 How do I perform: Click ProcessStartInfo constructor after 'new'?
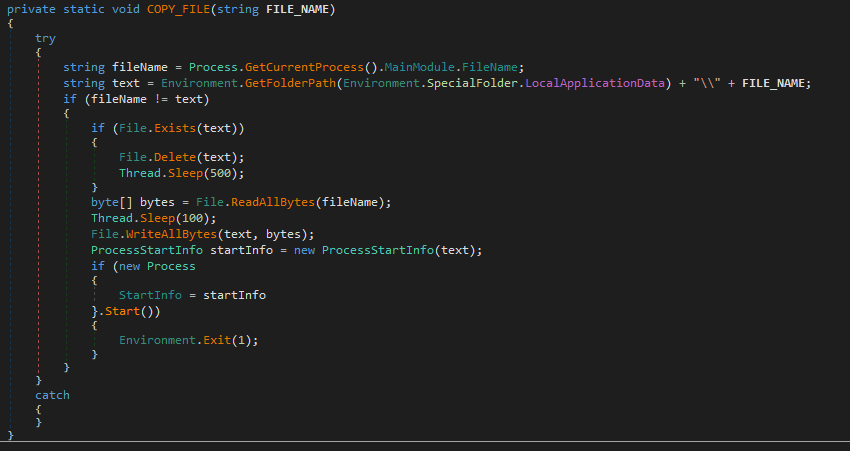[378, 250]
